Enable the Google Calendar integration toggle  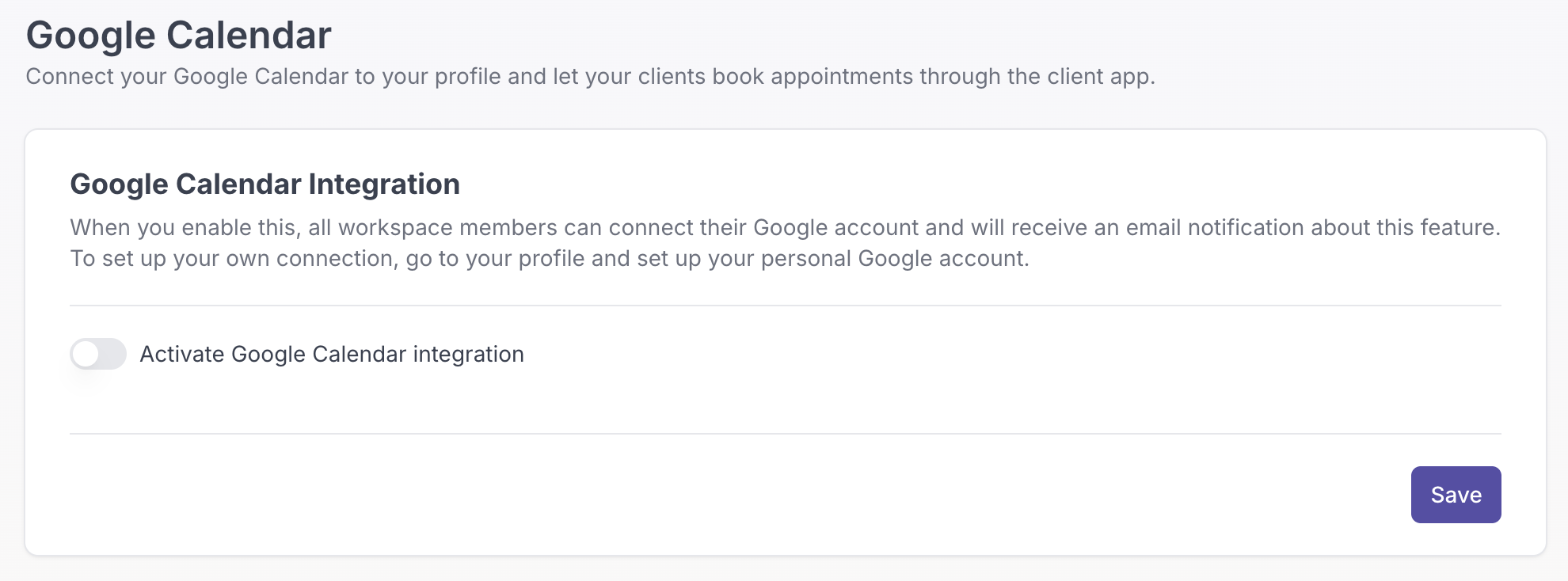98,354
